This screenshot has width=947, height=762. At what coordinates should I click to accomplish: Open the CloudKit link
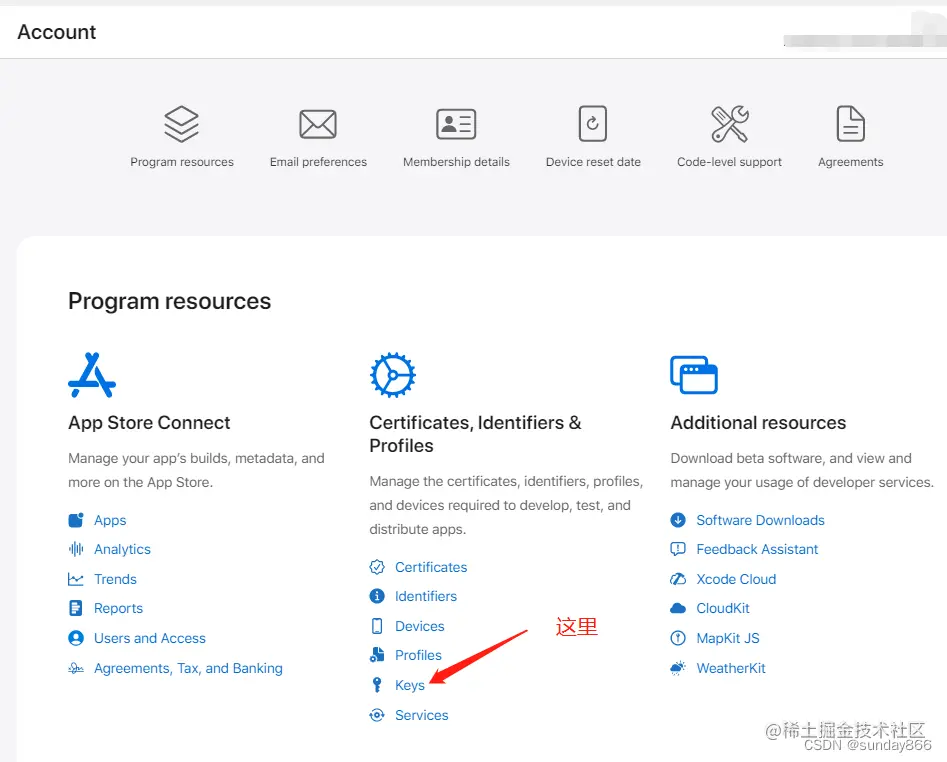coord(723,608)
